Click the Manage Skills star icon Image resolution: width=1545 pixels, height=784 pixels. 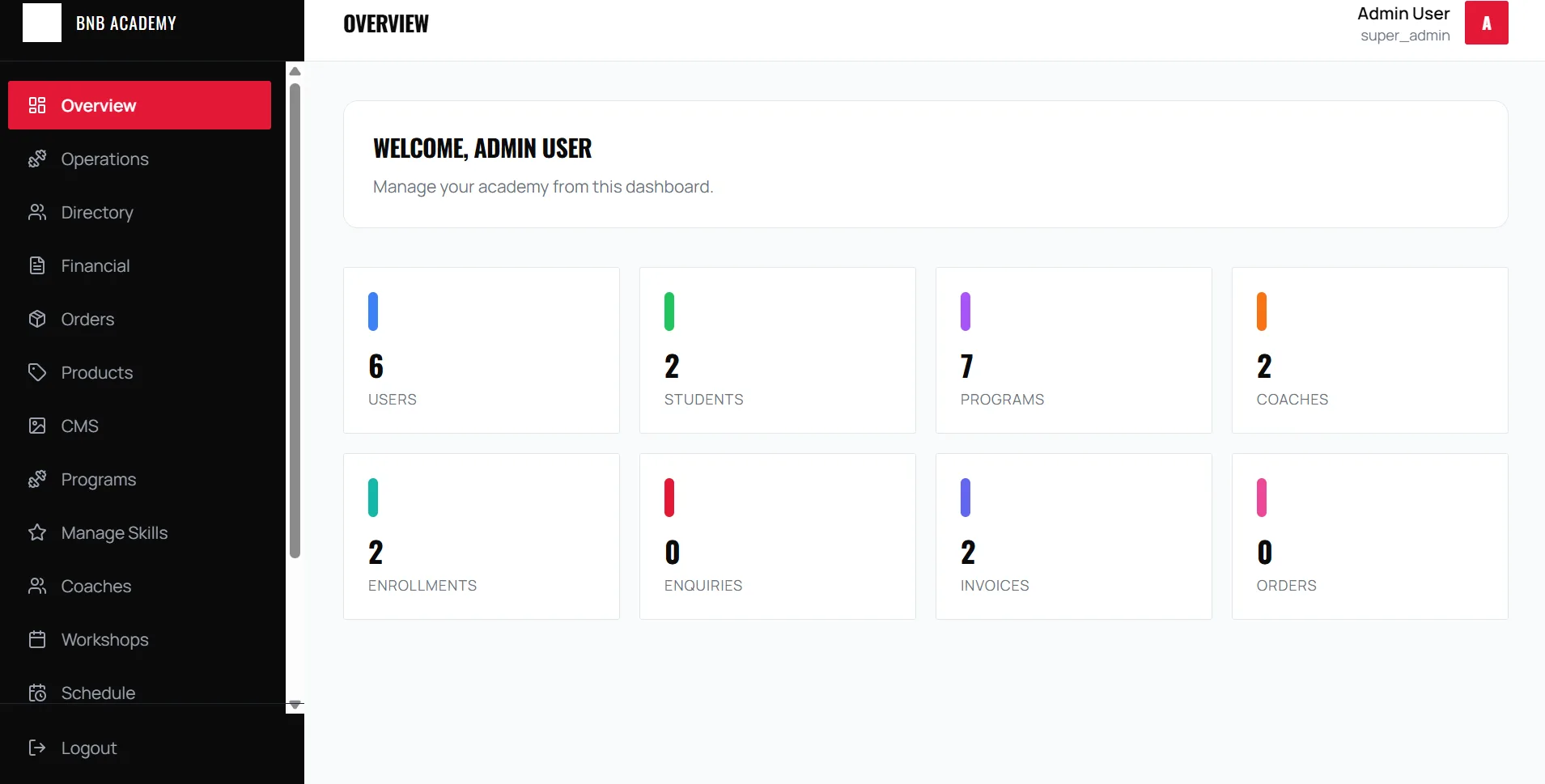(37, 532)
